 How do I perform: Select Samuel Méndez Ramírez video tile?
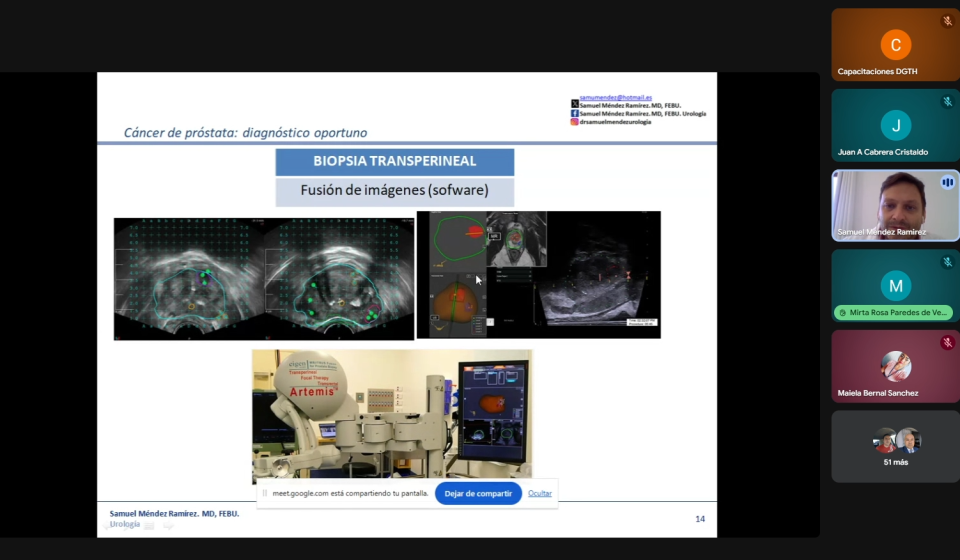[893, 203]
